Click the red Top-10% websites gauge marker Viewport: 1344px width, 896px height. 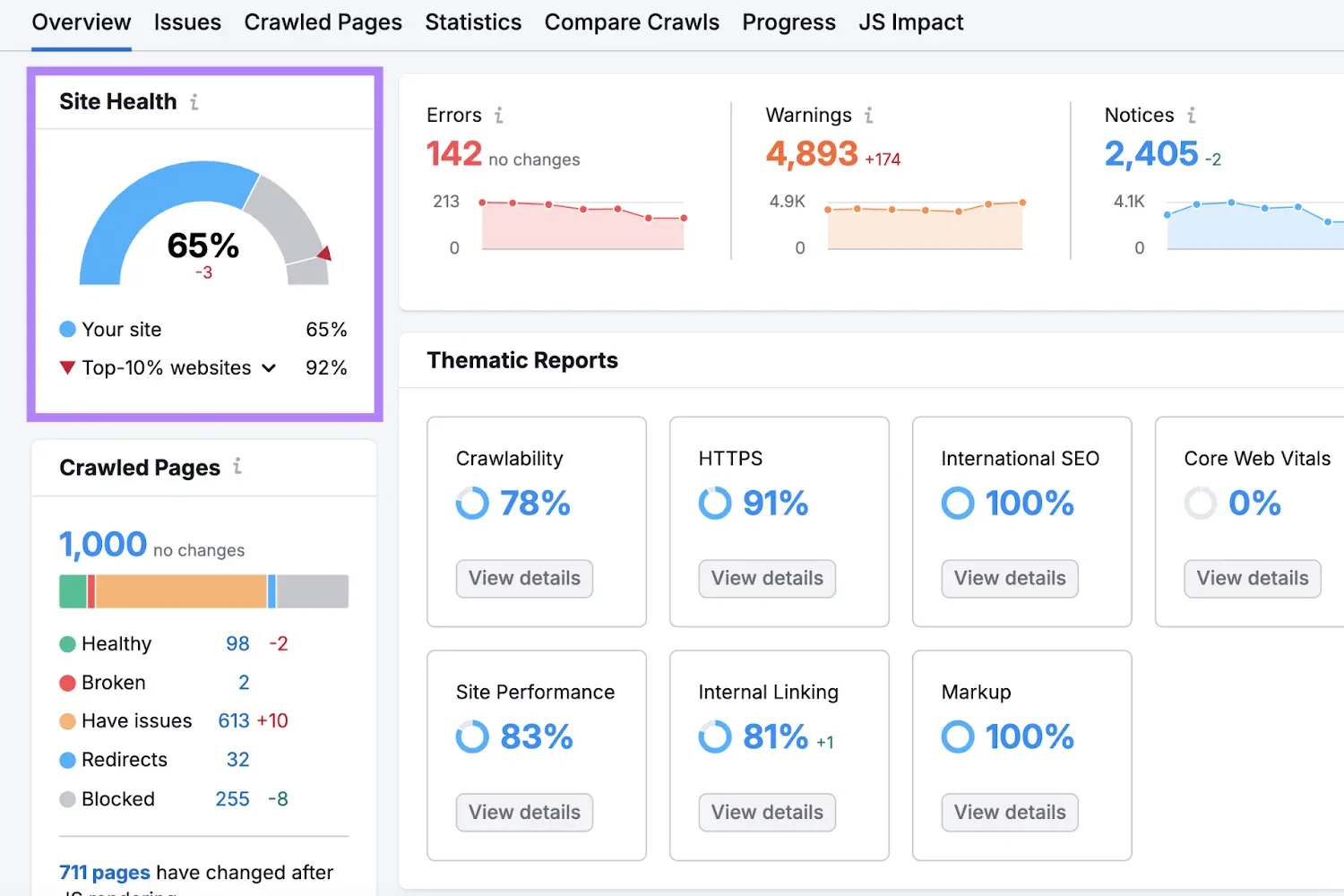[x=324, y=254]
